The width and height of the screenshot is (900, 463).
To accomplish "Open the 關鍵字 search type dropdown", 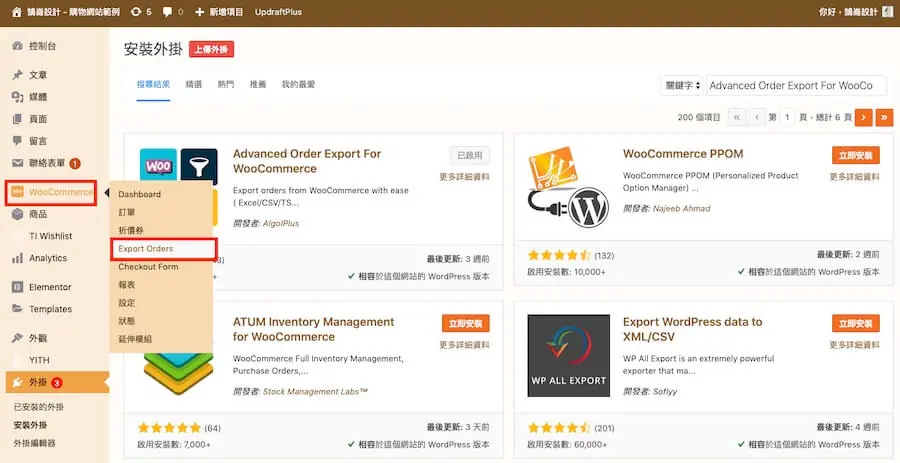I will click(681, 85).
